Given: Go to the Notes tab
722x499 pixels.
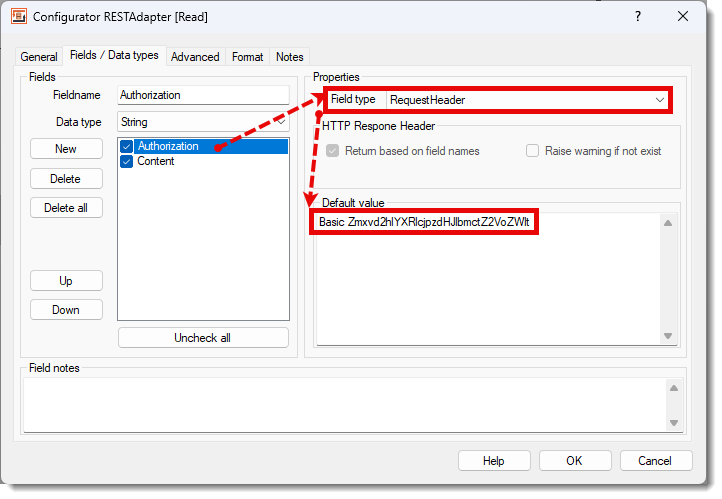Looking at the screenshot, I should pyautogui.click(x=290, y=57).
